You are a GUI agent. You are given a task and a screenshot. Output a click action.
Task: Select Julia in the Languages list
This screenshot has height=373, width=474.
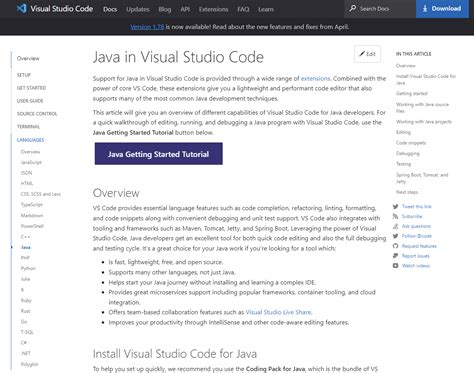tap(25, 279)
